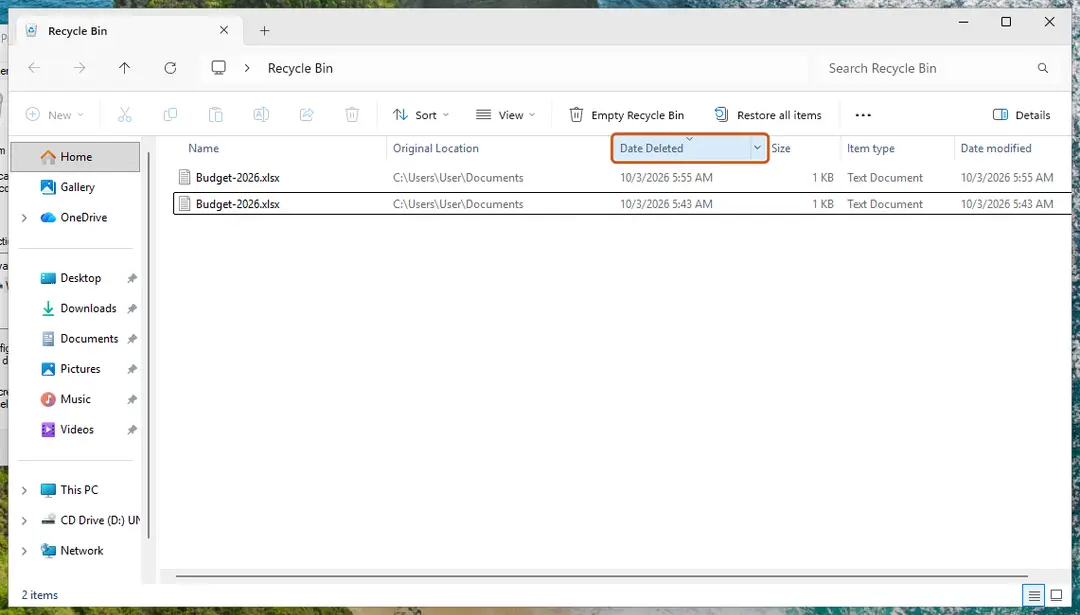The height and width of the screenshot is (615, 1080).
Task: Unpin Desktop using its pin icon
Action: (x=132, y=278)
